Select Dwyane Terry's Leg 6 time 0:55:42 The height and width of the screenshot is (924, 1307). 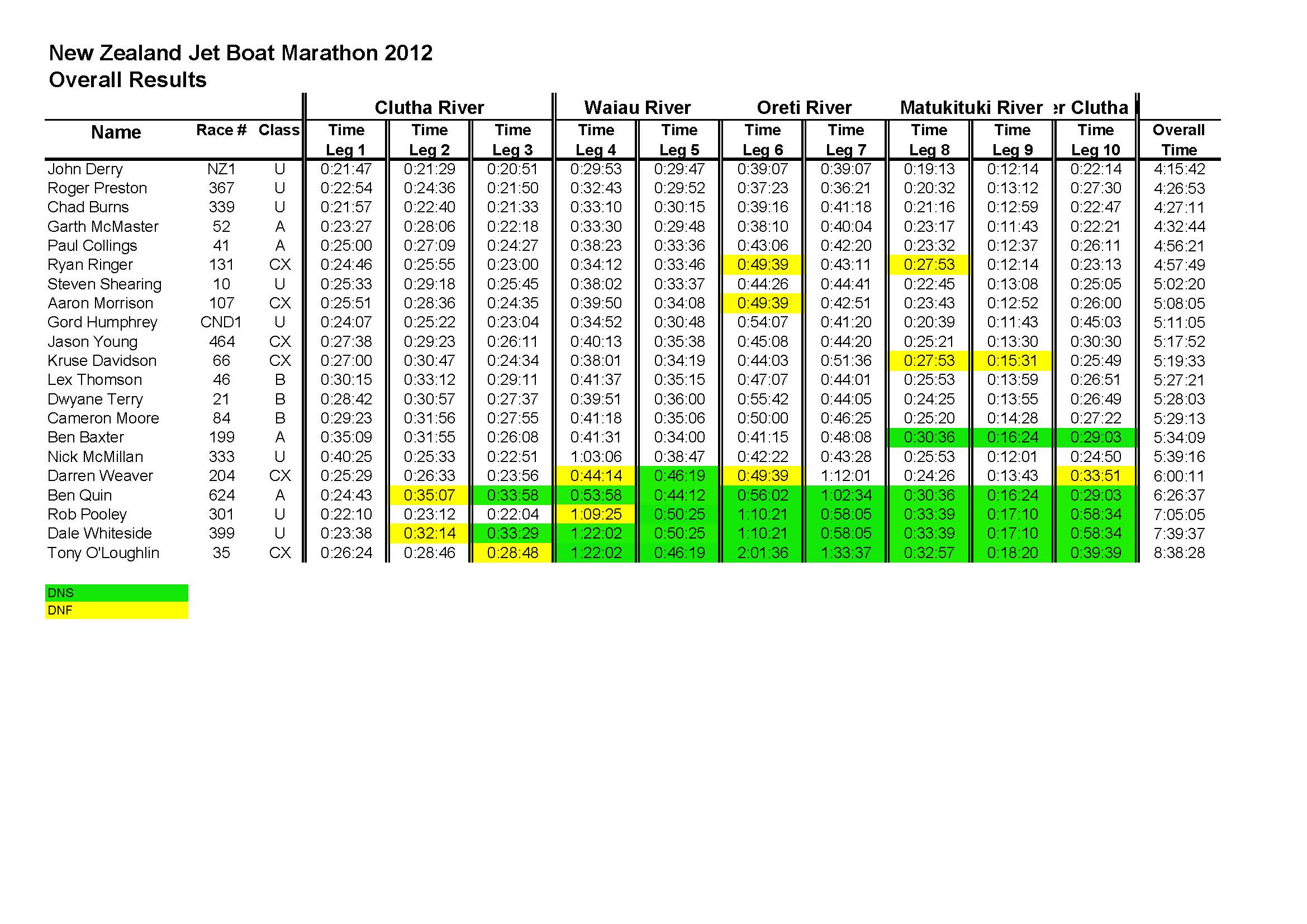763,399
